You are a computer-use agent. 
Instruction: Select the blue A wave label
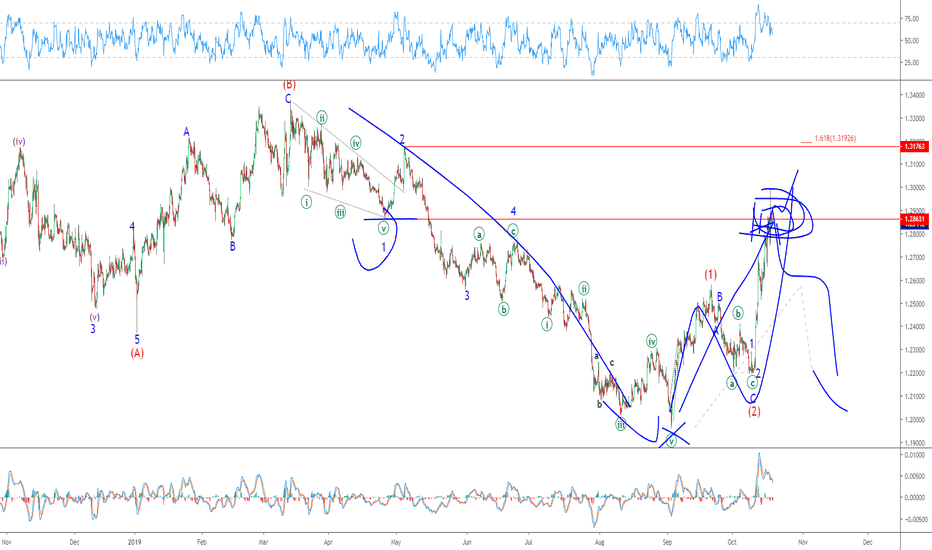point(187,132)
